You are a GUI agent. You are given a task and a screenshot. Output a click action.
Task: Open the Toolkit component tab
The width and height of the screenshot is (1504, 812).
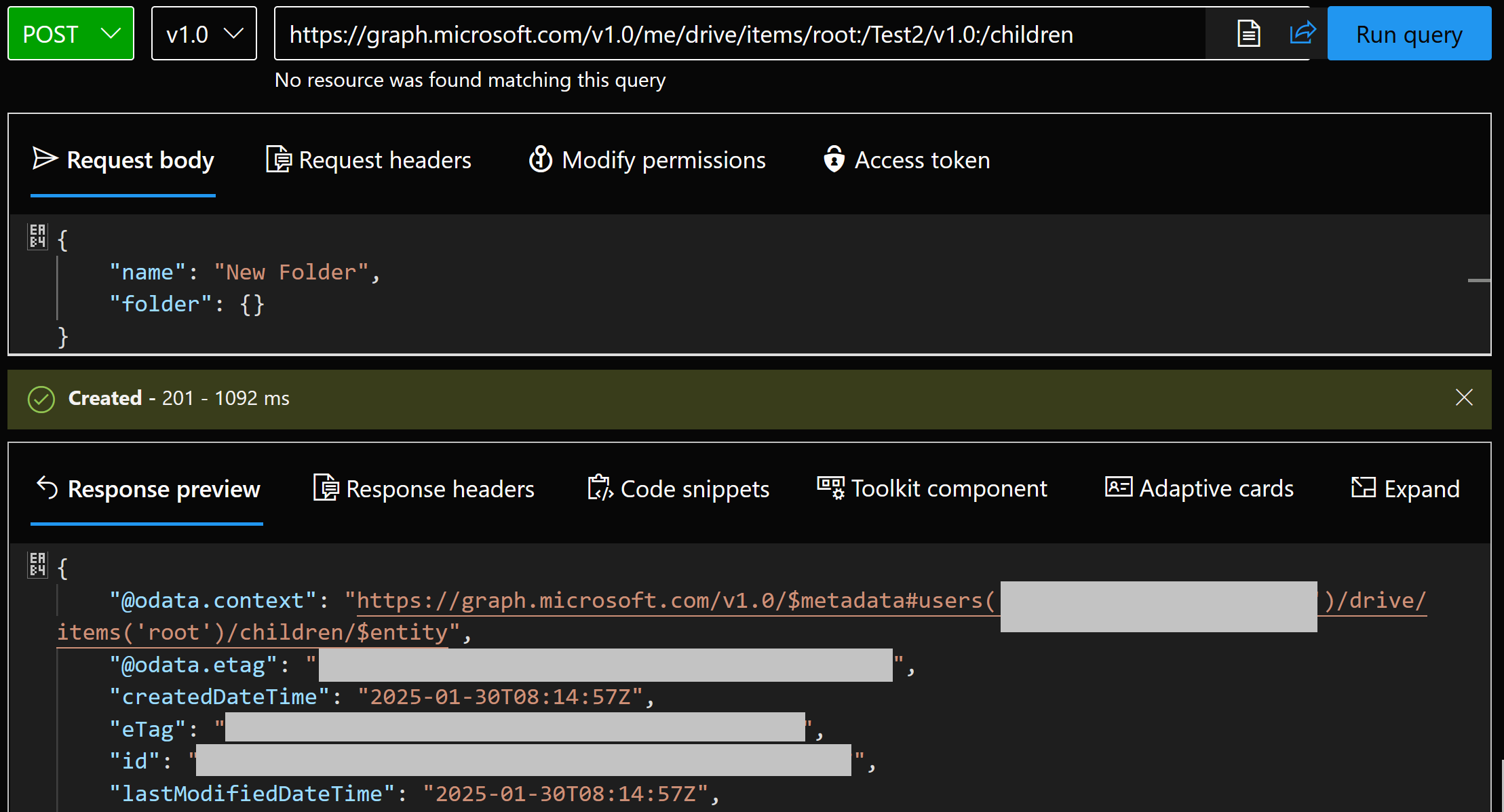[x=932, y=489]
